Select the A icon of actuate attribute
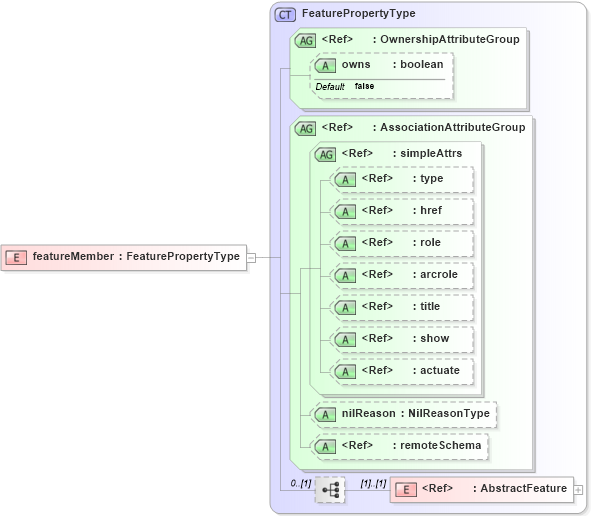Viewport: 592px width, 516px height. point(345,372)
